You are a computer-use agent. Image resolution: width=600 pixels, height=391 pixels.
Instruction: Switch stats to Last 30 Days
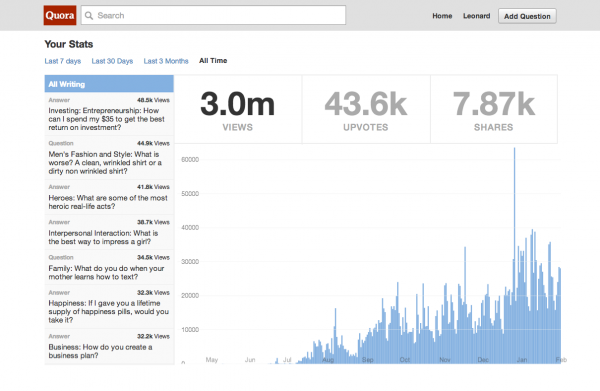[112, 61]
